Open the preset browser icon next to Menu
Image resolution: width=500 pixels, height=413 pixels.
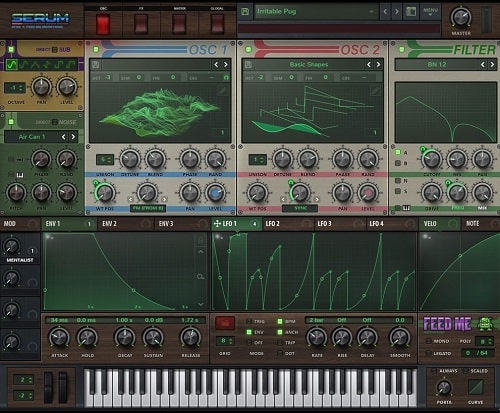[x=411, y=12]
